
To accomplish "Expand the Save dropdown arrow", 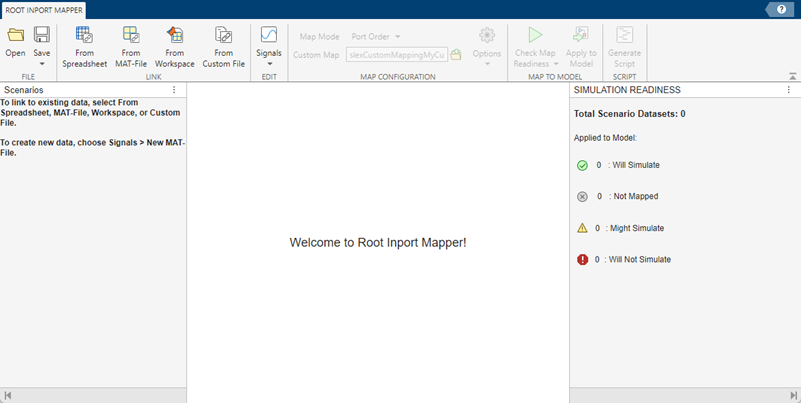I will [42, 64].
